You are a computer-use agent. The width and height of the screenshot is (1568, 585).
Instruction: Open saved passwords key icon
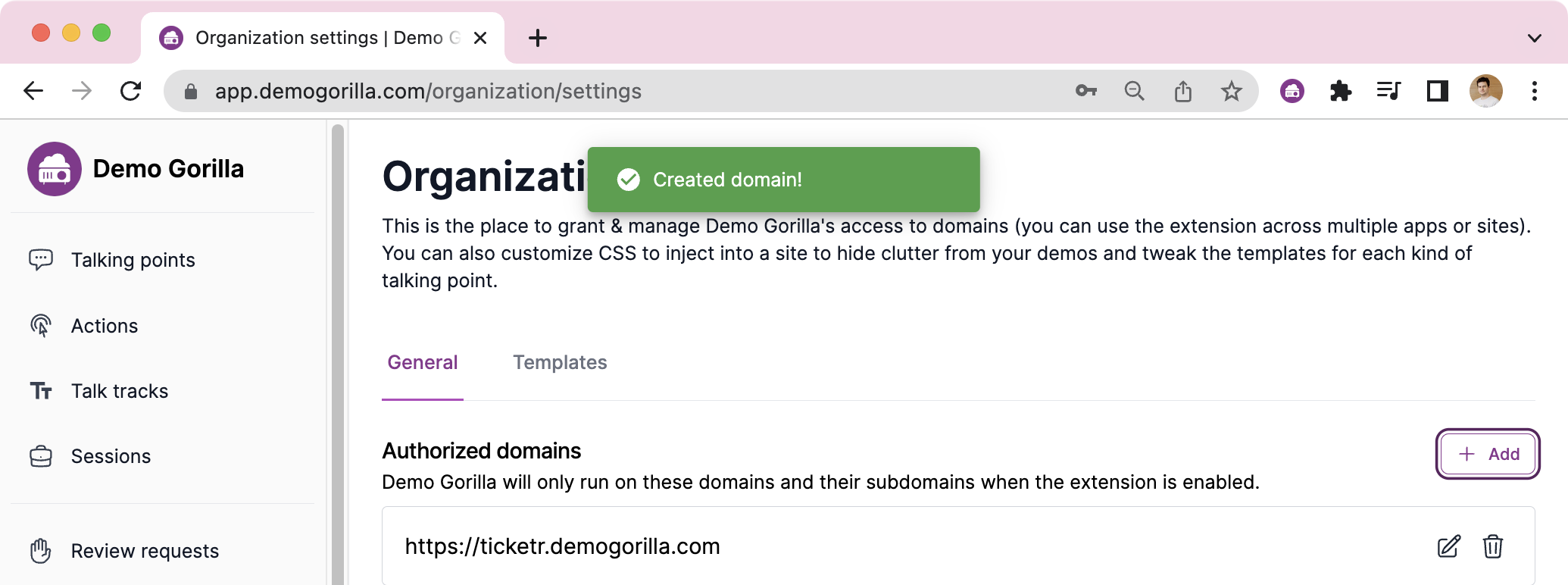click(x=1086, y=91)
